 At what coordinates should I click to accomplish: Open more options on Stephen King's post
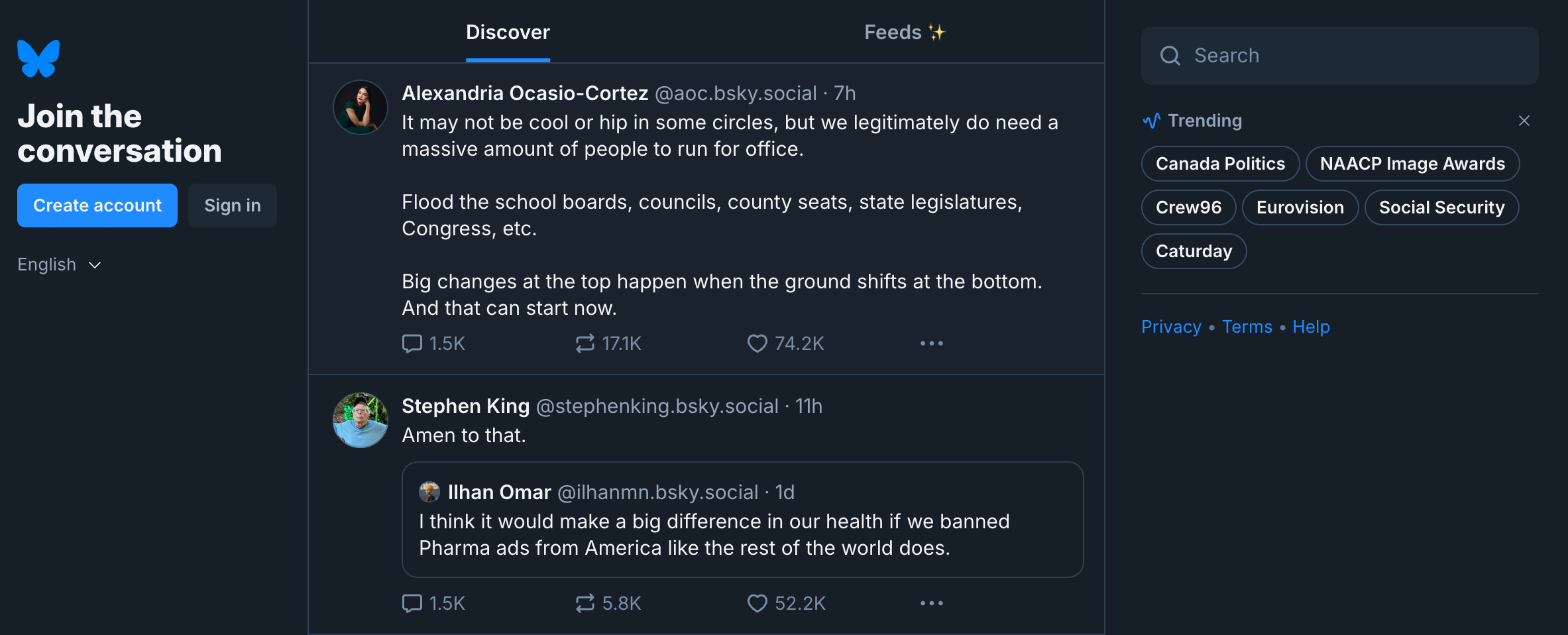pos(931,603)
